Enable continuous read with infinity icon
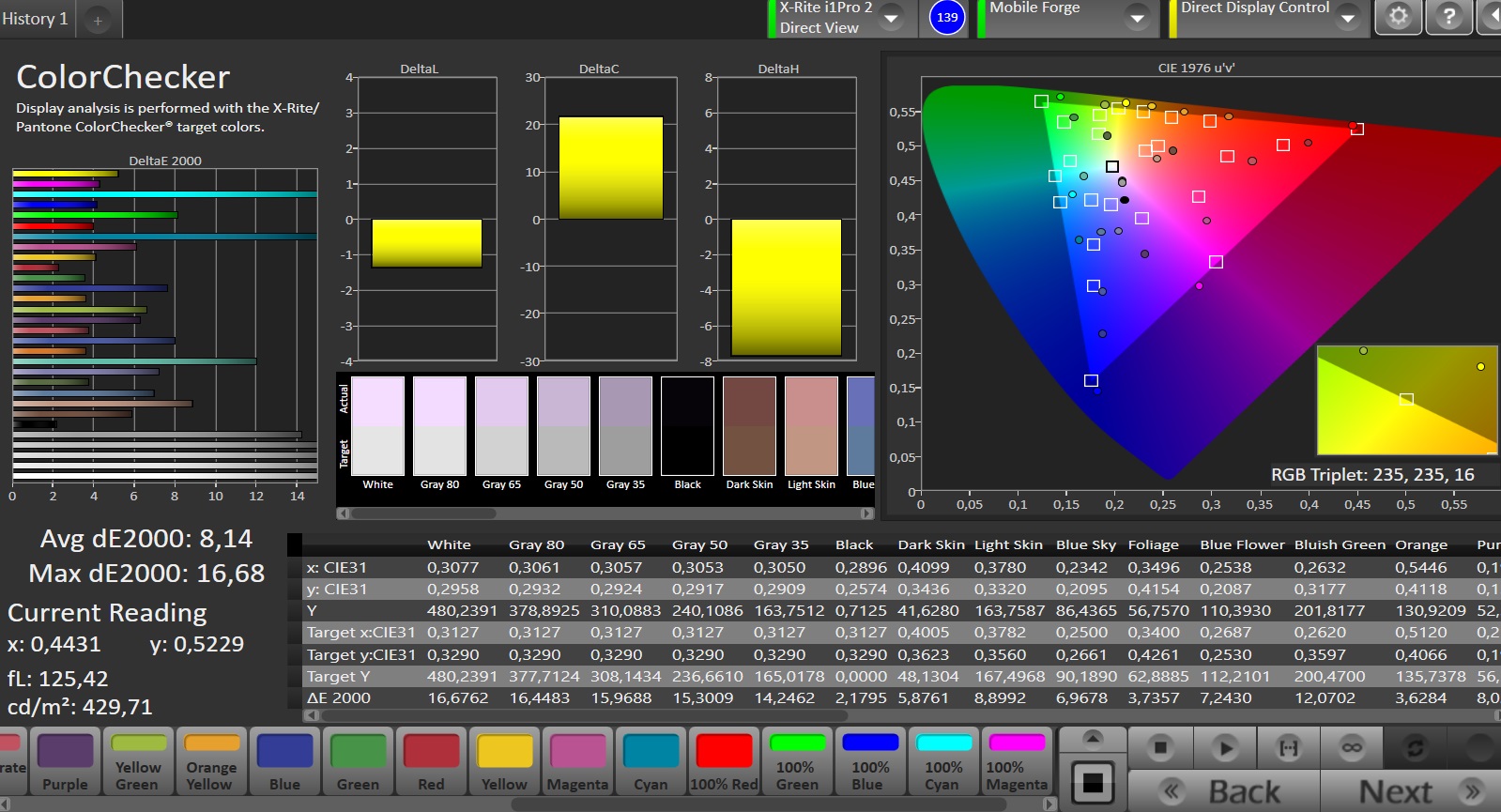Image resolution: width=1501 pixels, height=812 pixels. coord(1352,747)
